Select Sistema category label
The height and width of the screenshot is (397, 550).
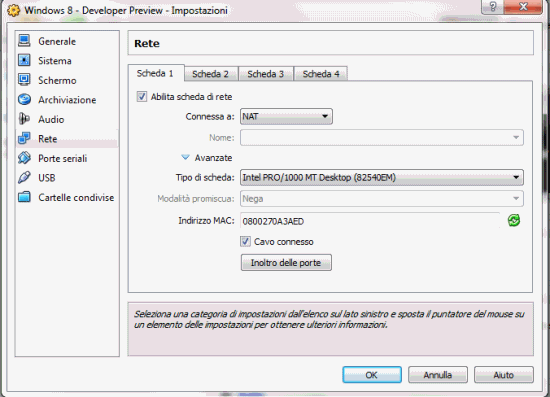pos(55,61)
